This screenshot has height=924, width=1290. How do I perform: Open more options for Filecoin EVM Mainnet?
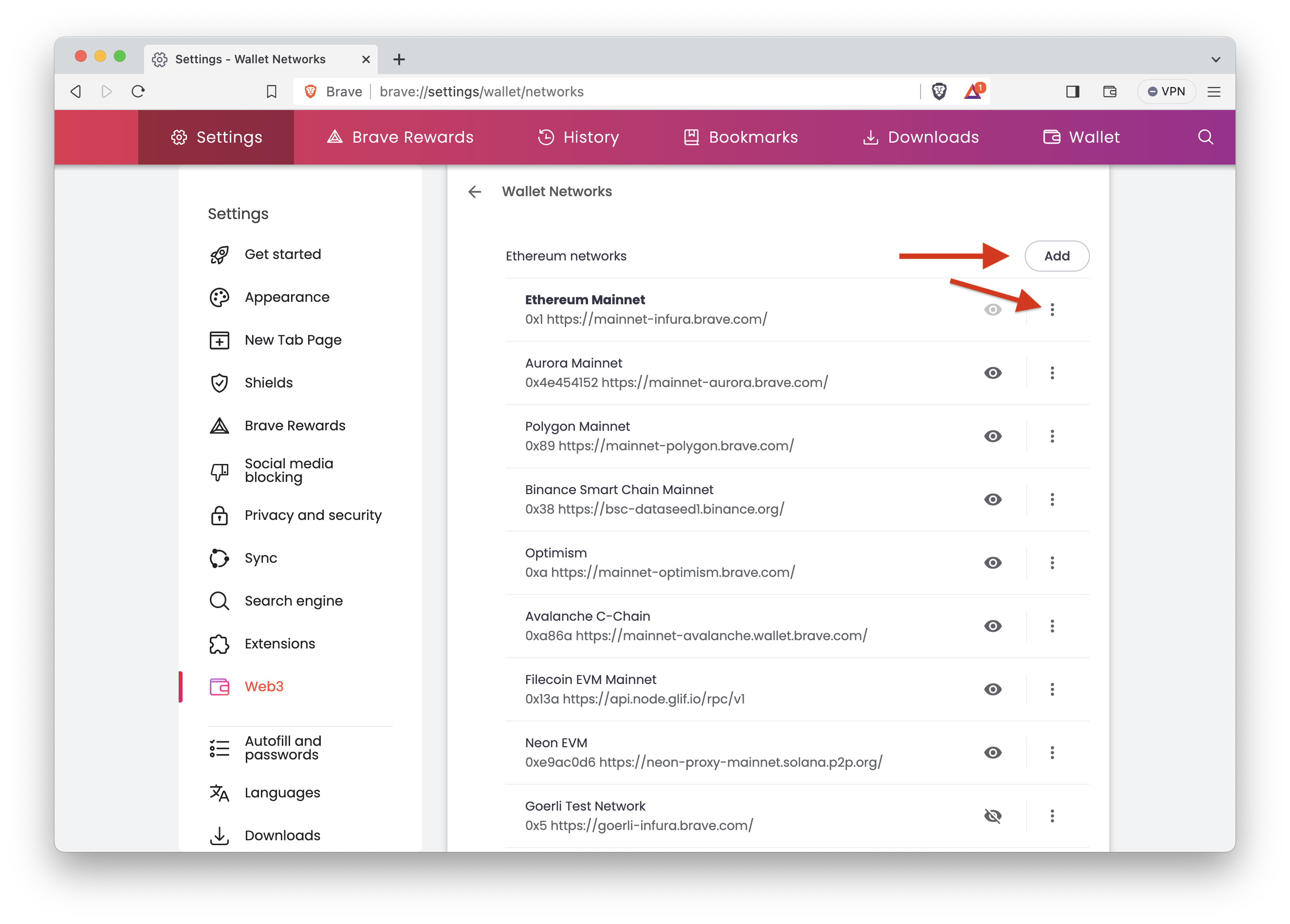(1051, 689)
